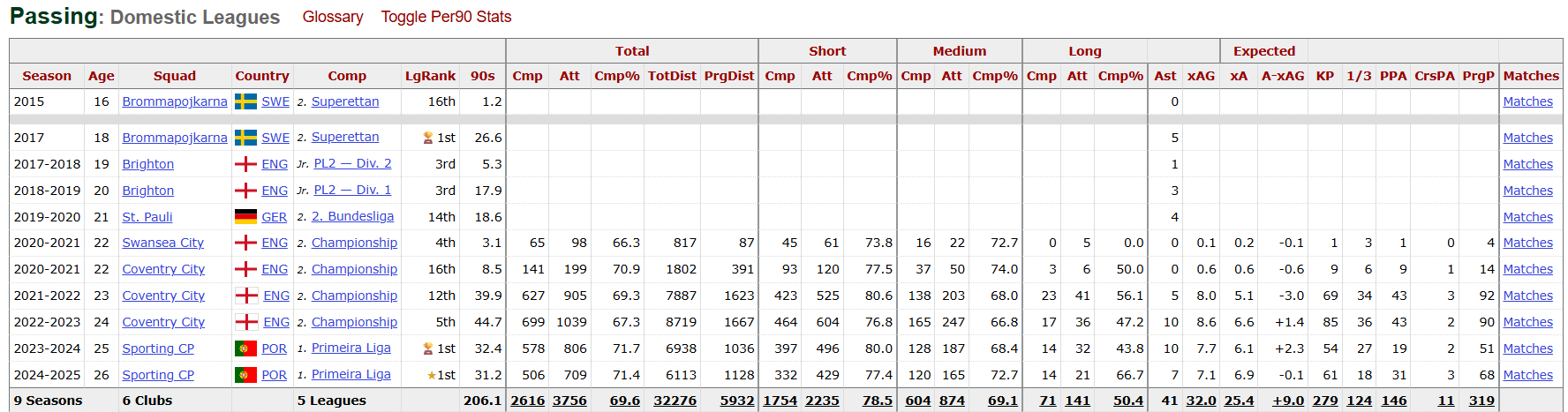
Task: Sort by xAG column header
Action: [x=1201, y=76]
